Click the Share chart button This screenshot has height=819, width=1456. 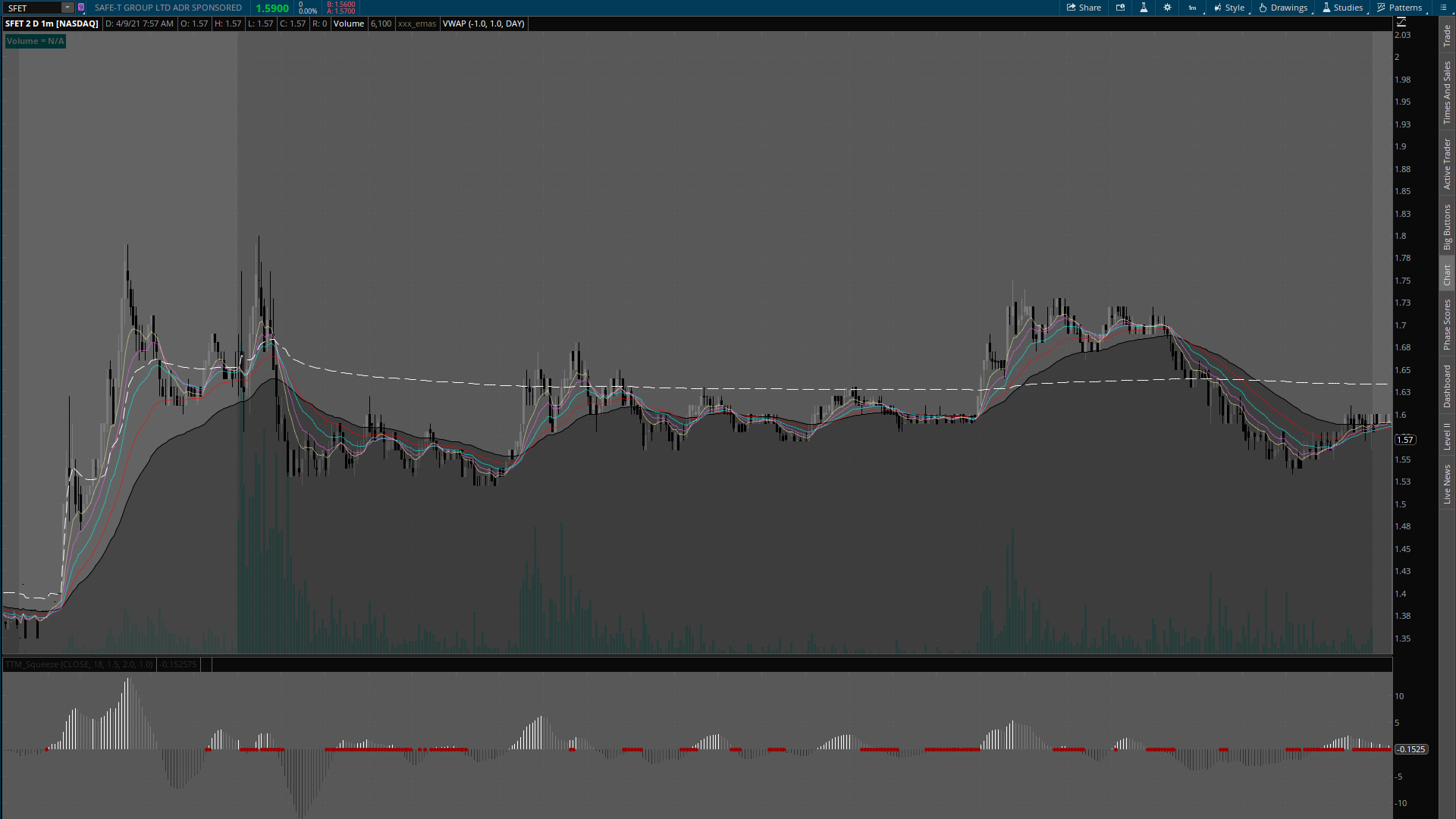click(x=1084, y=8)
